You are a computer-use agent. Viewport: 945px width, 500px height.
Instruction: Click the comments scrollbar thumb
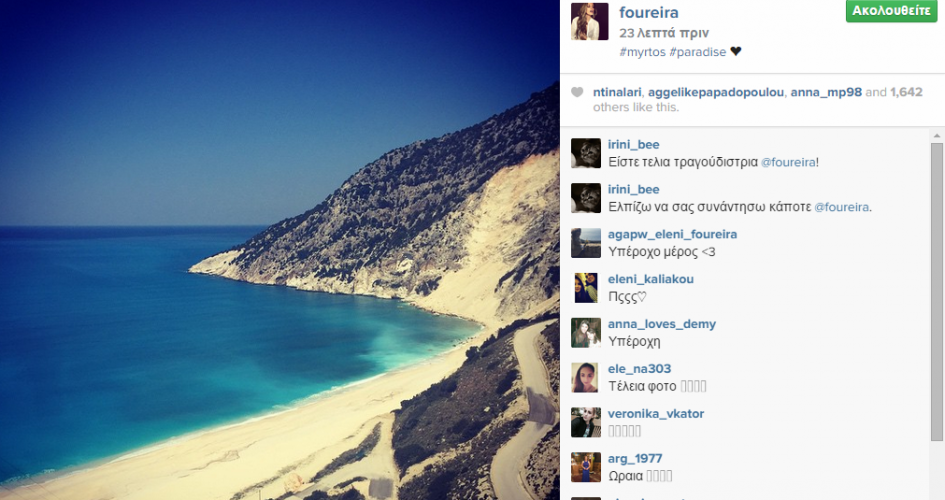tap(937, 292)
